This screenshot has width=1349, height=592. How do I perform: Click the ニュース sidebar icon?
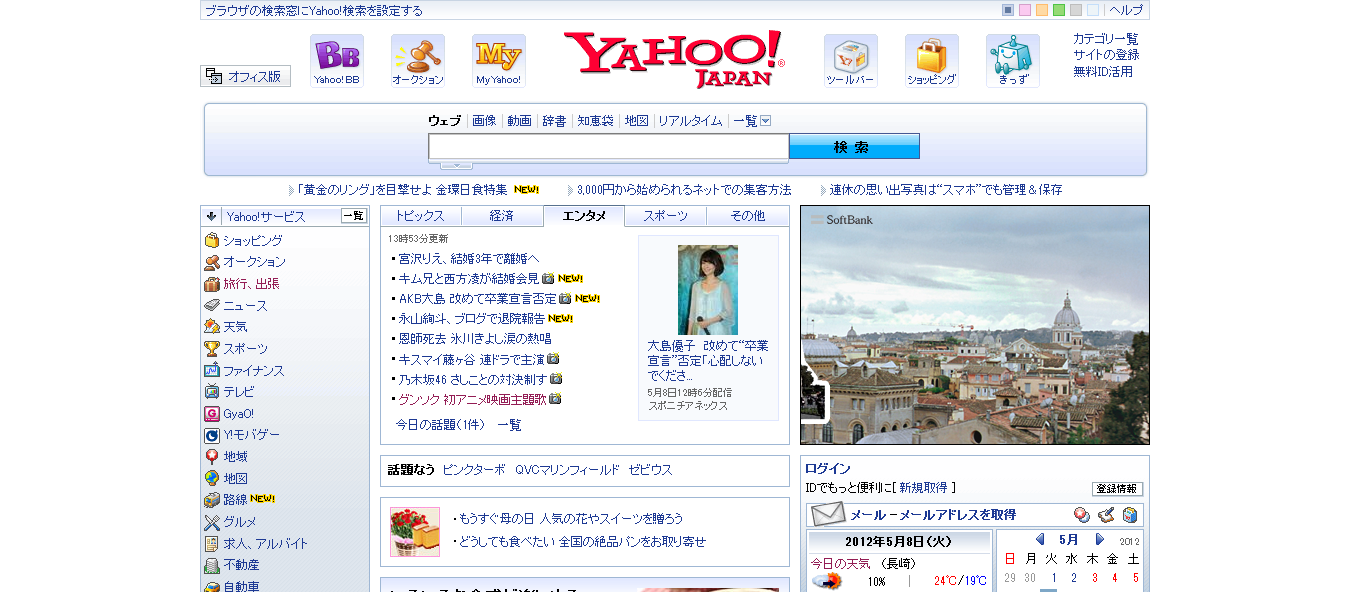coord(212,306)
